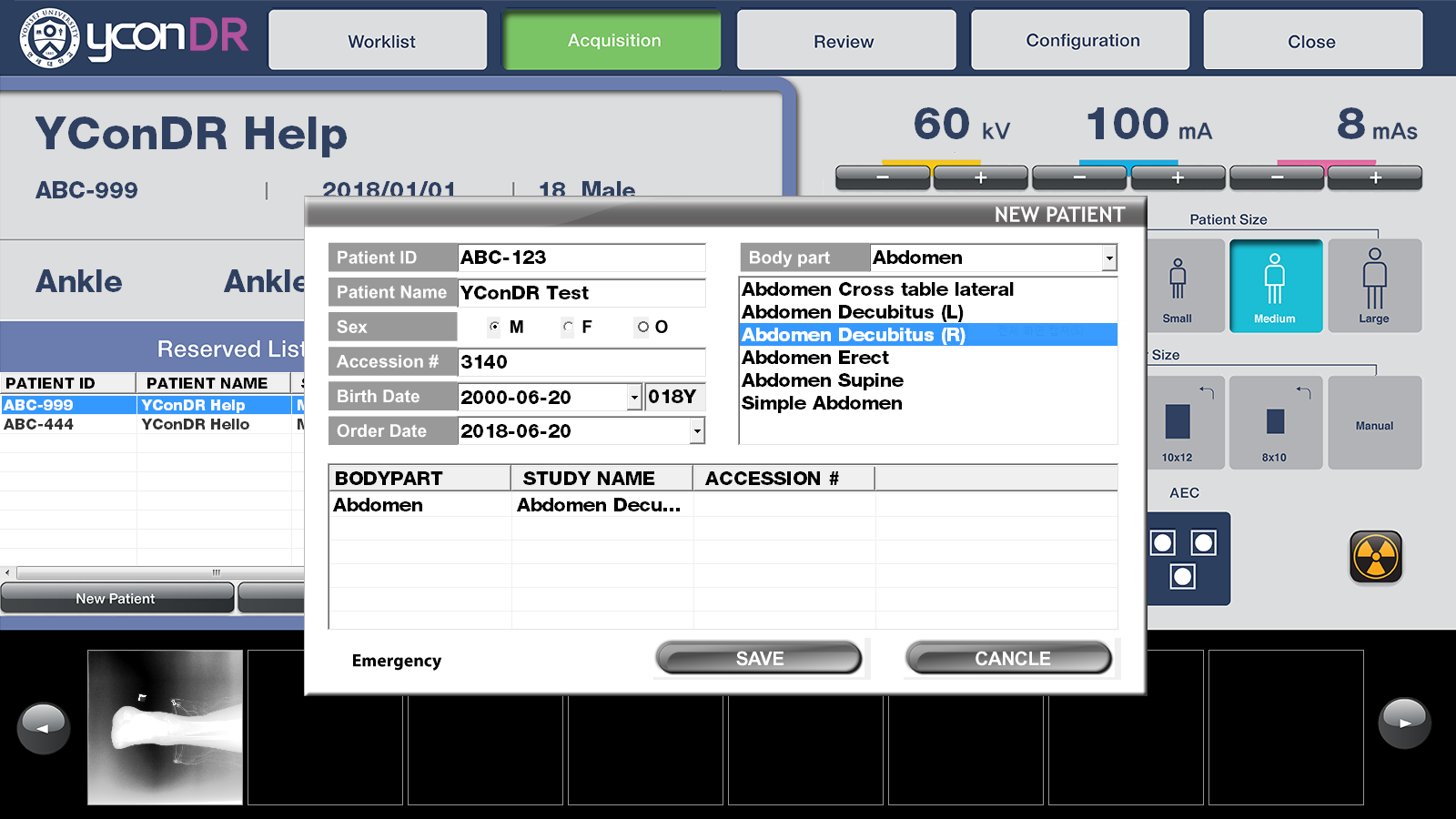Click the radiation exposure icon
The height and width of the screenshot is (819, 1456).
coord(1375,557)
